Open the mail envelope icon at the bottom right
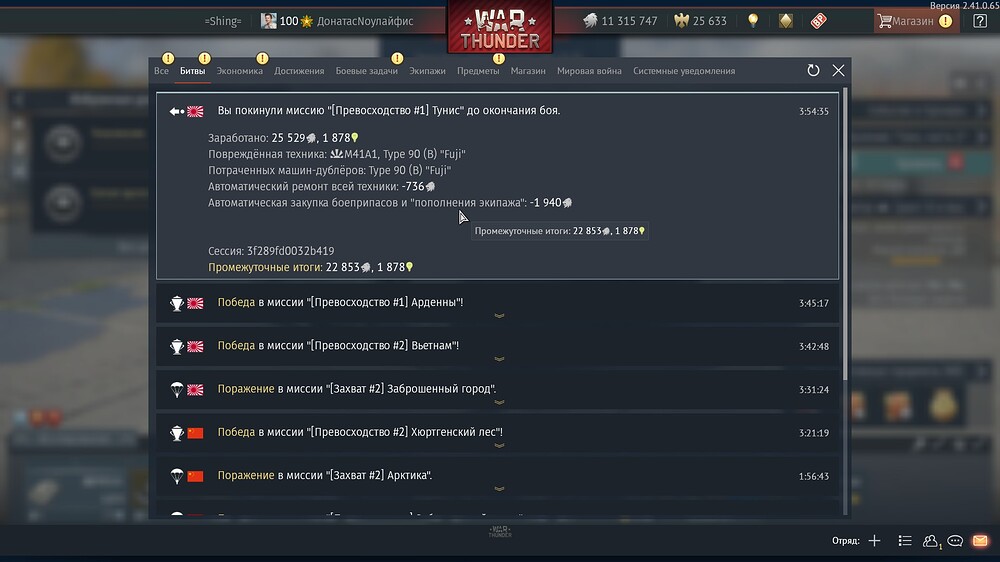1000x562 pixels. (x=980, y=541)
